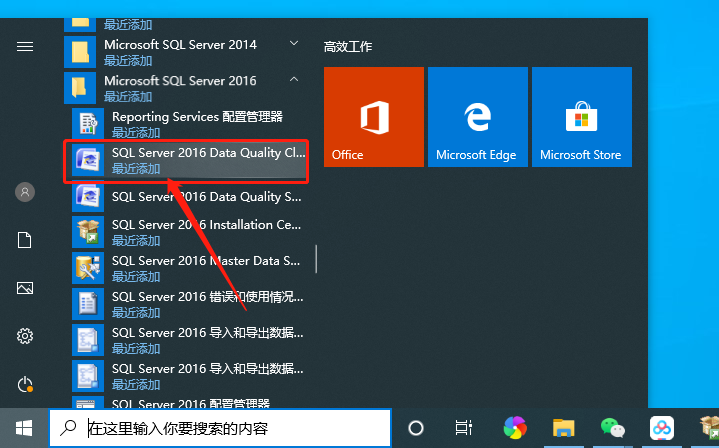
Task: Click Data Quality Server app icon
Action: [x=88, y=196]
